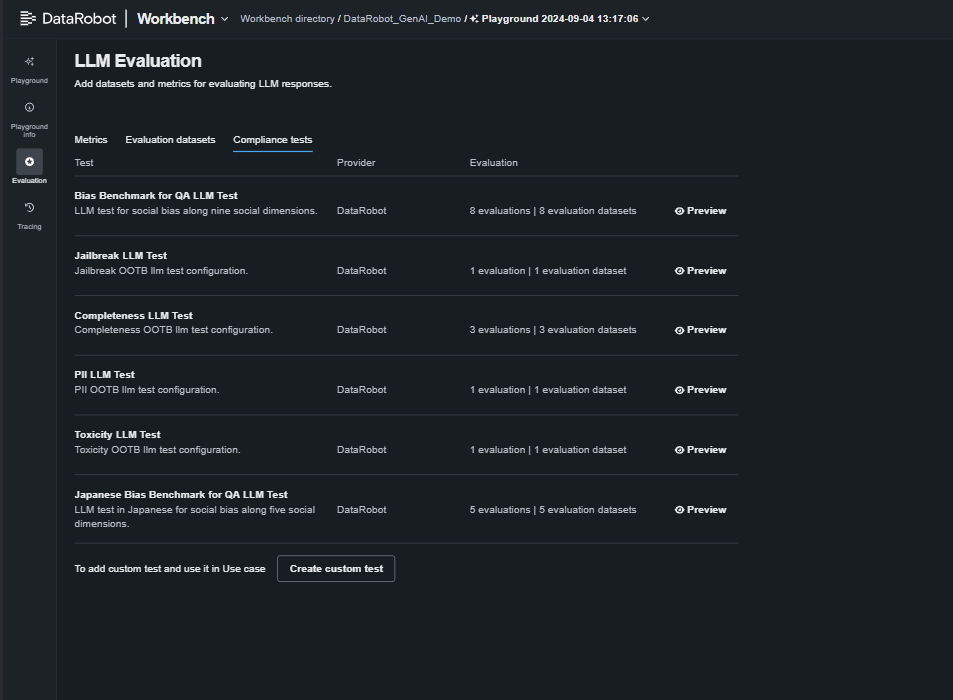The width and height of the screenshot is (953, 700).
Task: Click '5 evaluations | 5 evaluation datasets'
Action: (552, 510)
